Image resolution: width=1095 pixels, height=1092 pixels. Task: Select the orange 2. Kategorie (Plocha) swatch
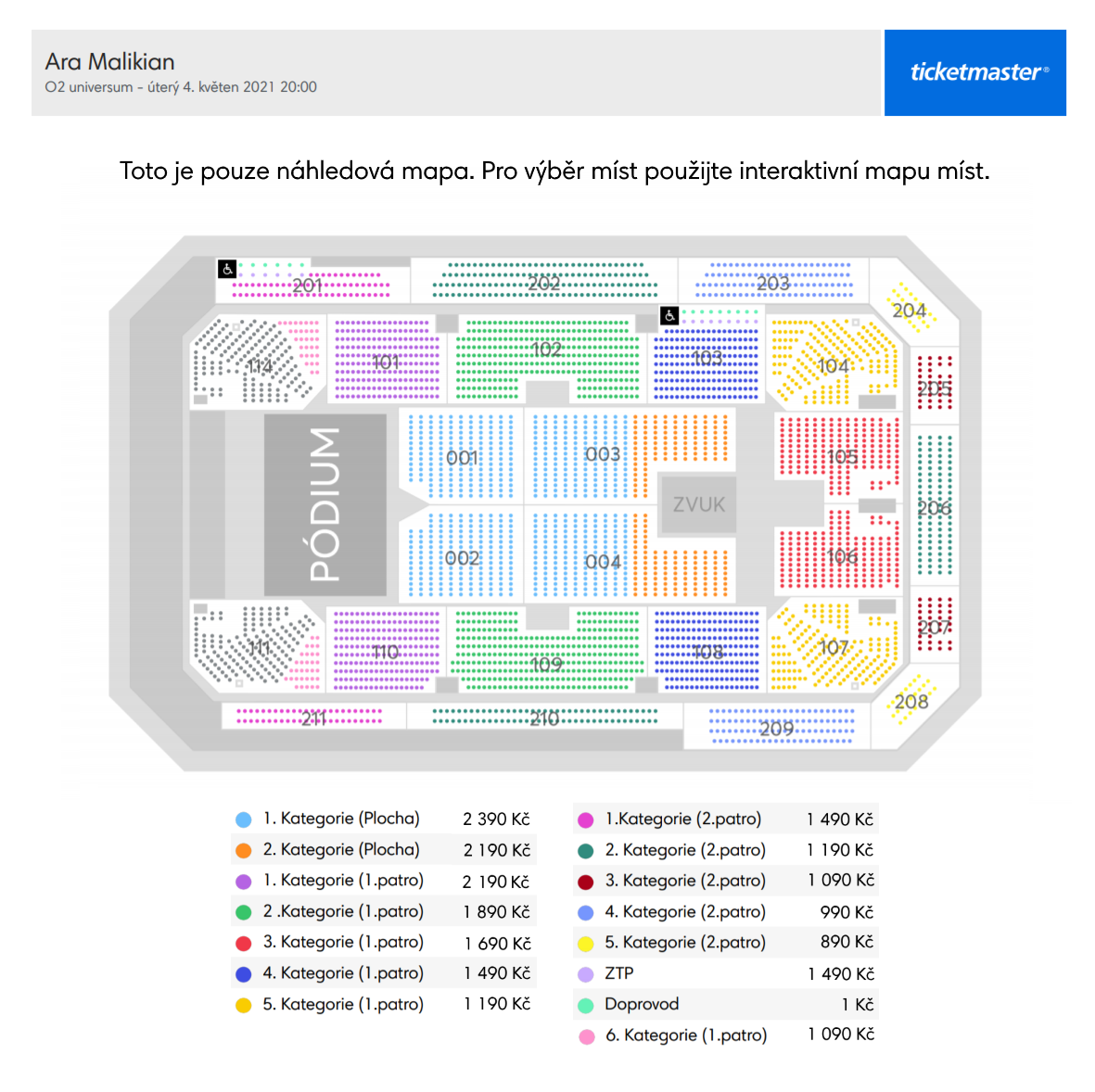pyautogui.click(x=244, y=850)
